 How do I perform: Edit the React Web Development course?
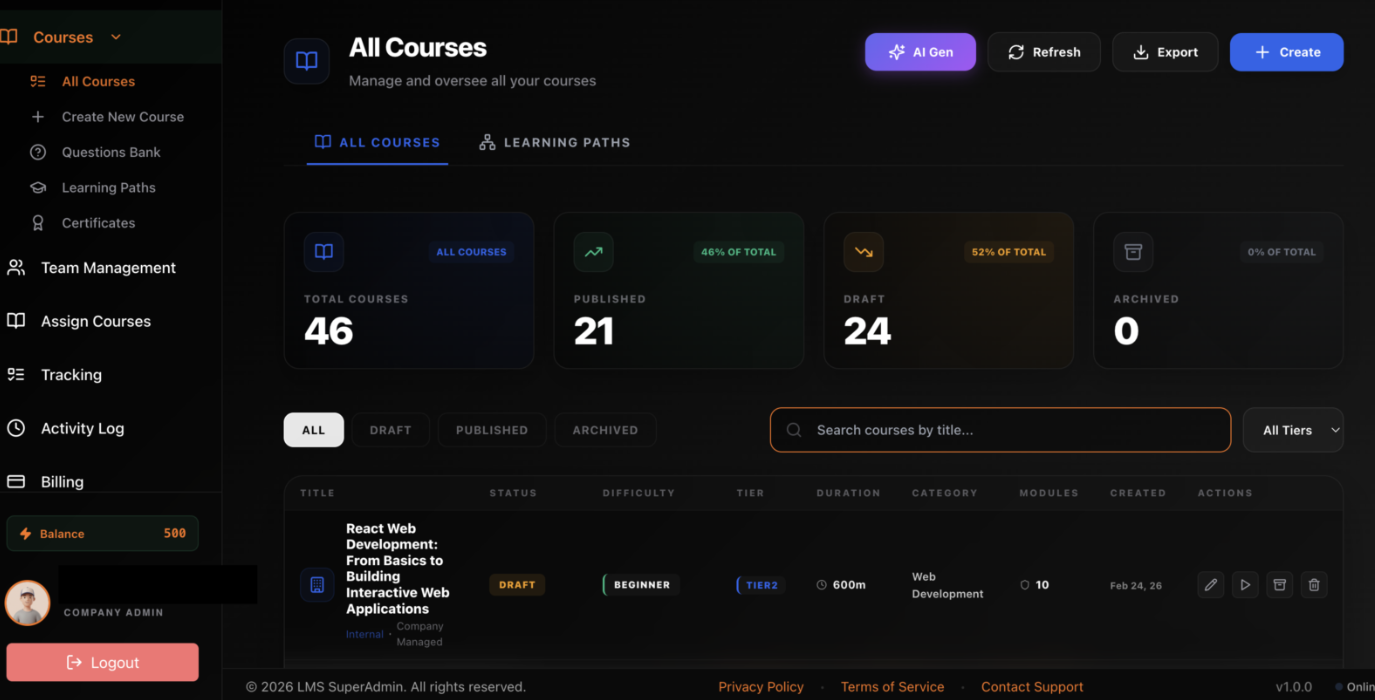1210,584
